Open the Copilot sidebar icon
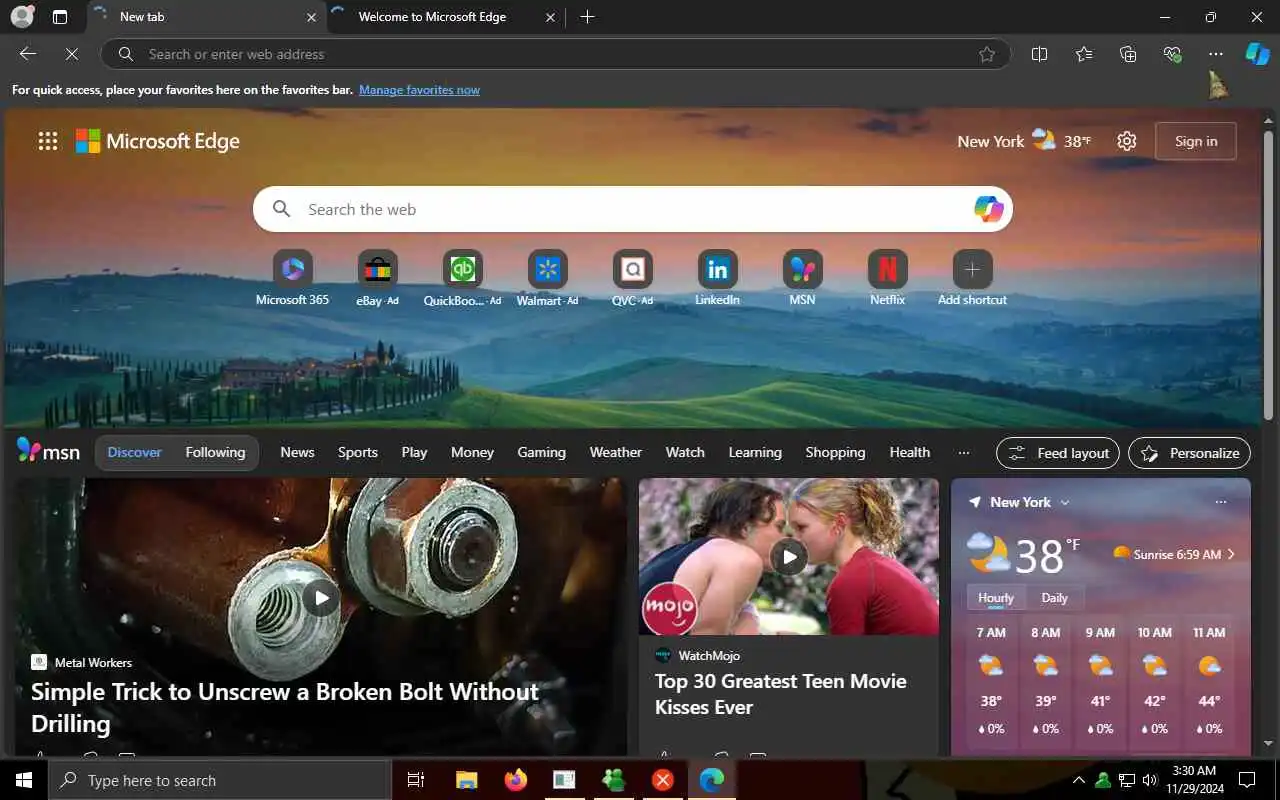1280x800 pixels. click(x=1257, y=54)
